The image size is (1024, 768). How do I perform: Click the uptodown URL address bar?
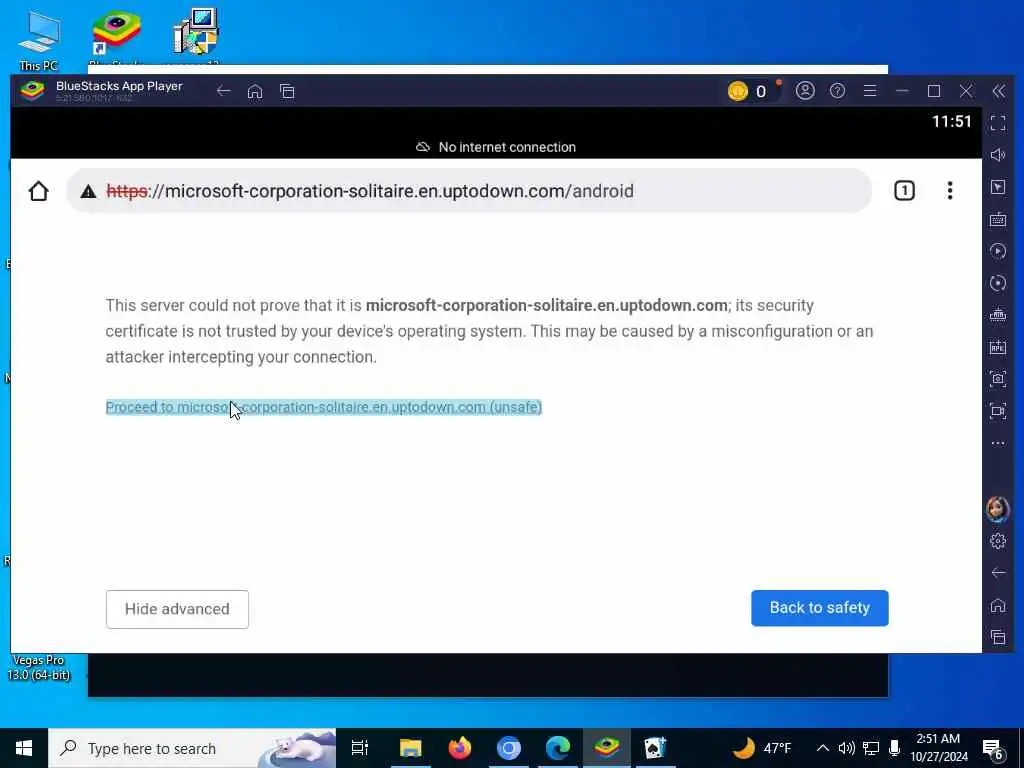[468, 191]
